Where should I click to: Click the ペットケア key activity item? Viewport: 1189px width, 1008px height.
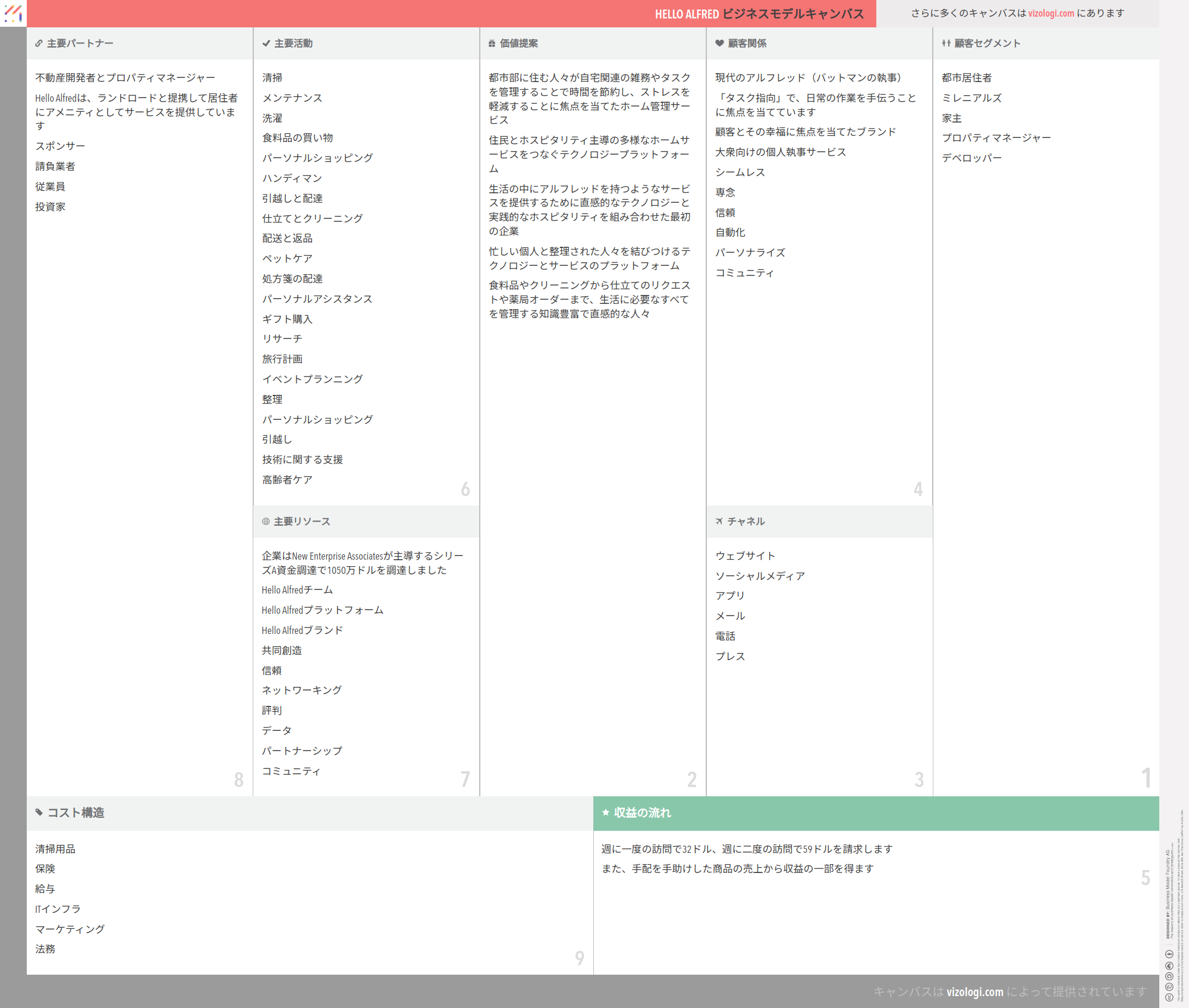pos(287,259)
